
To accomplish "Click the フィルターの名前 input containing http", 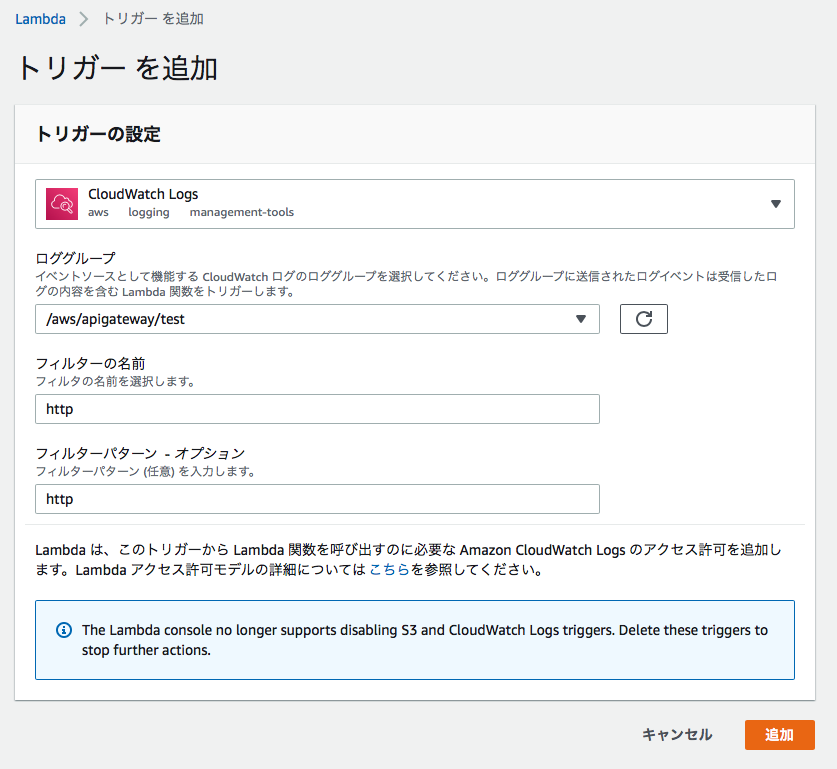I will tap(317, 408).
